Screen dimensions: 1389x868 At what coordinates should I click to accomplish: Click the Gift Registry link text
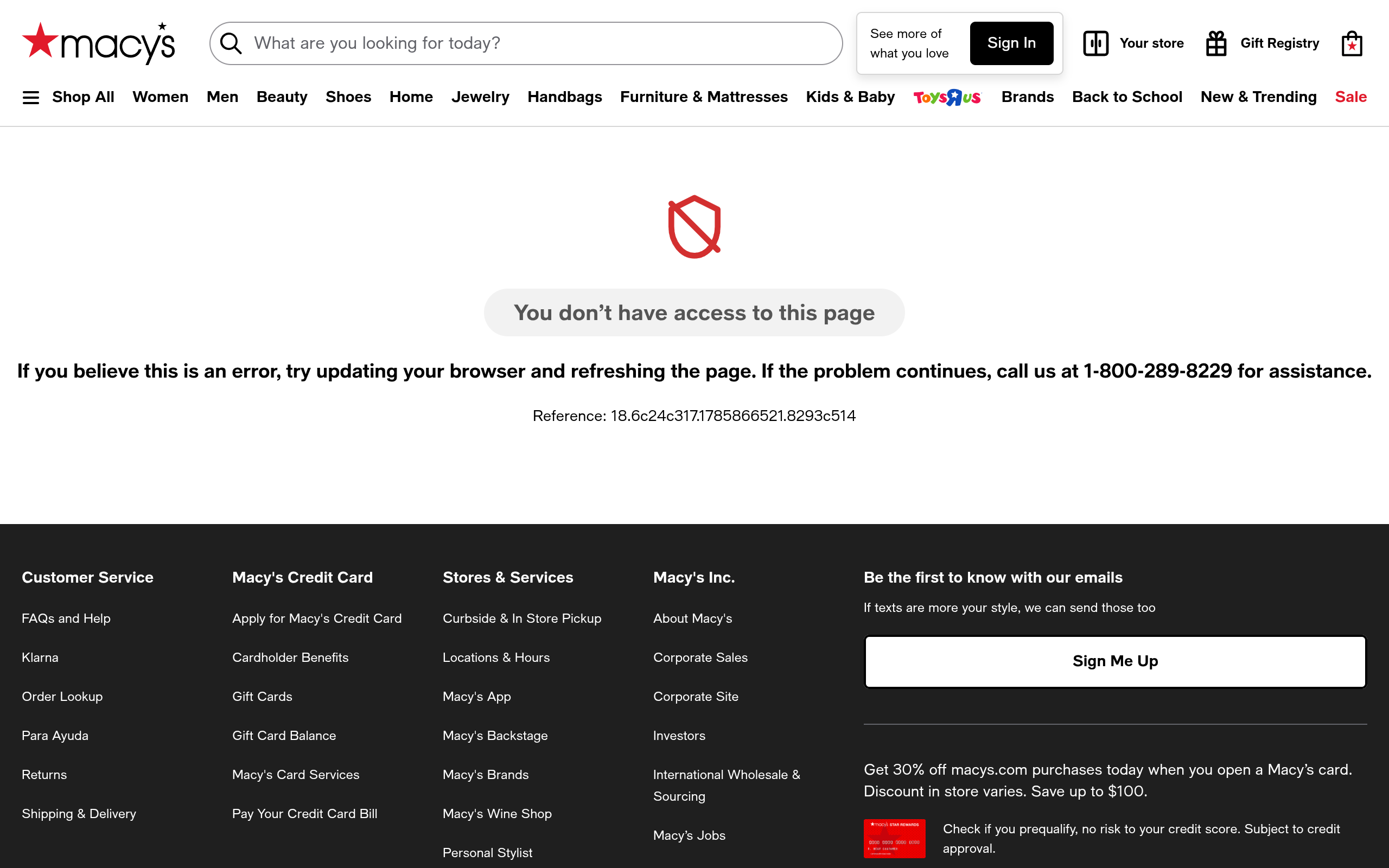coord(1279,43)
